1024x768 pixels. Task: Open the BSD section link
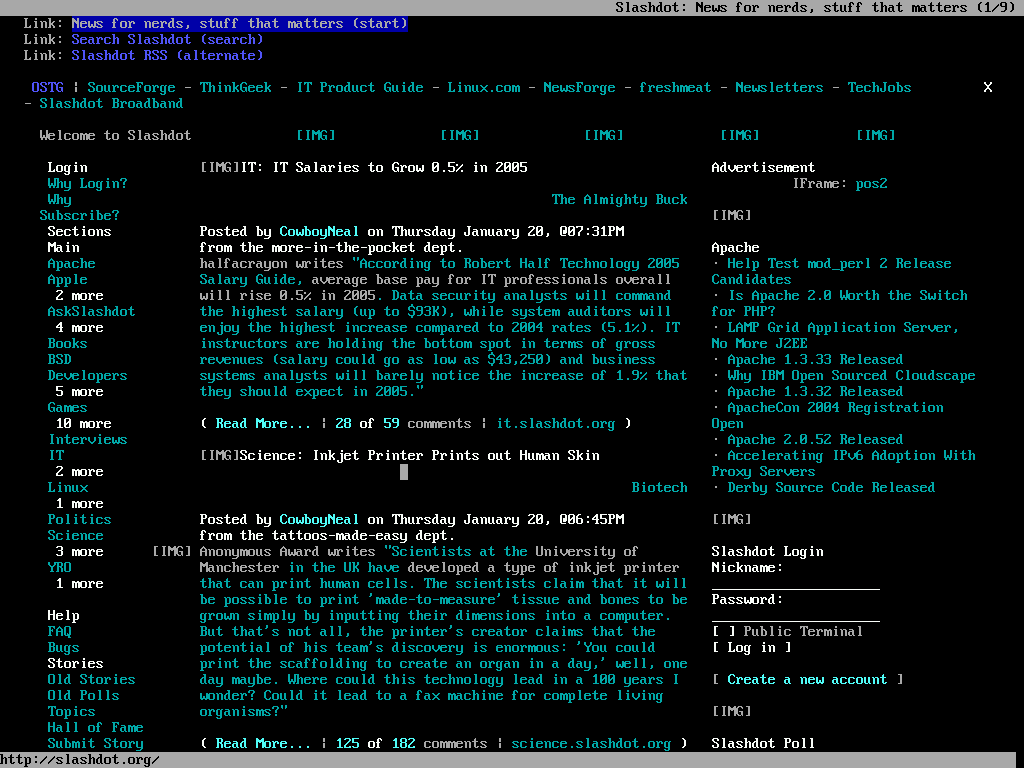(59, 360)
